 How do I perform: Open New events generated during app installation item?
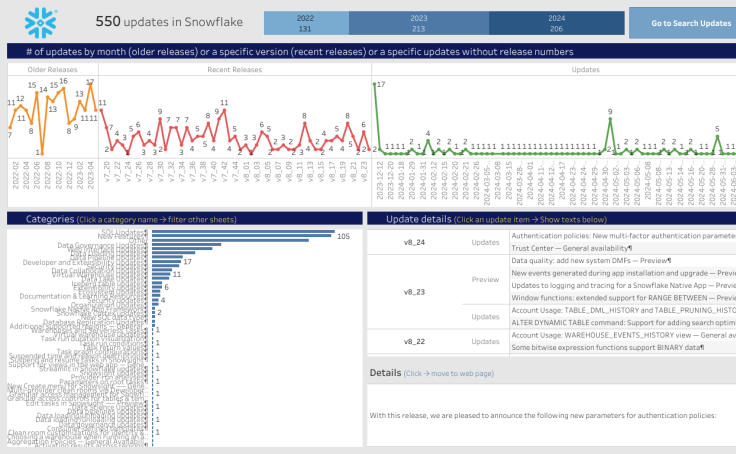pyautogui.click(x=623, y=273)
